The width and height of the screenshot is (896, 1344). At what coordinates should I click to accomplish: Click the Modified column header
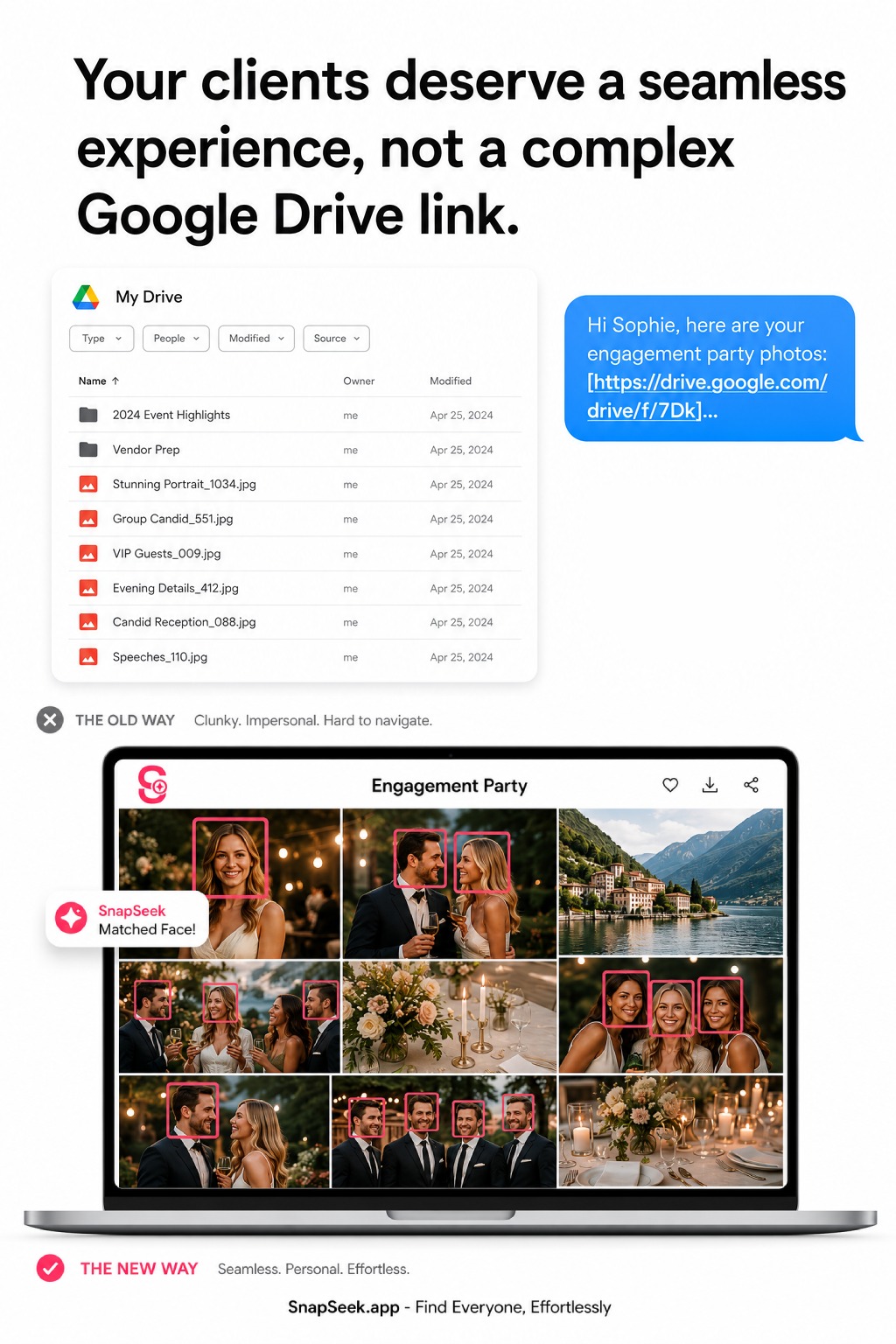451,381
